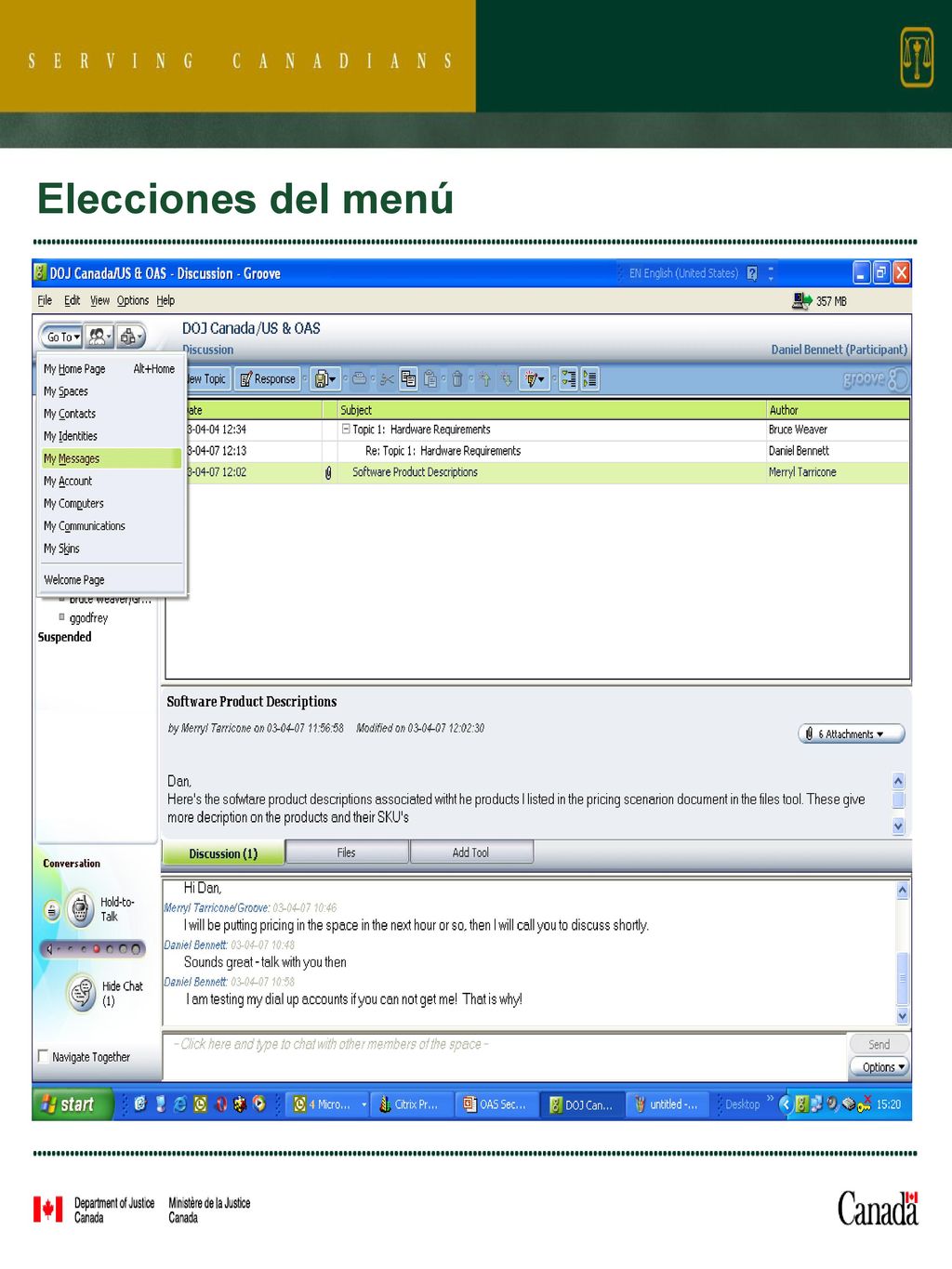This screenshot has height=1269, width=952.
Task: Switch to OAS Sec... taskbar item
Action: (x=497, y=1104)
